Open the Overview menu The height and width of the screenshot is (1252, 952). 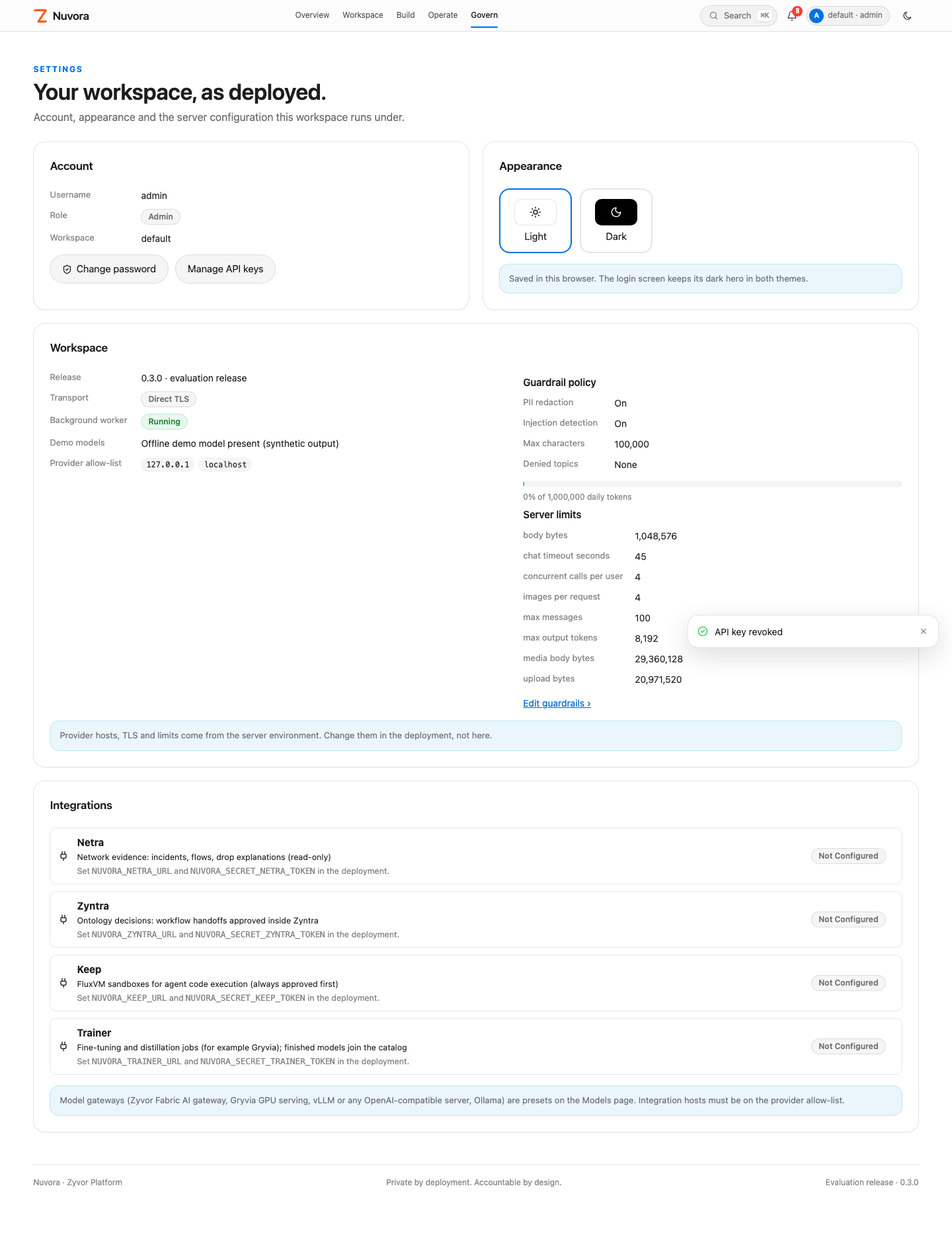point(312,15)
